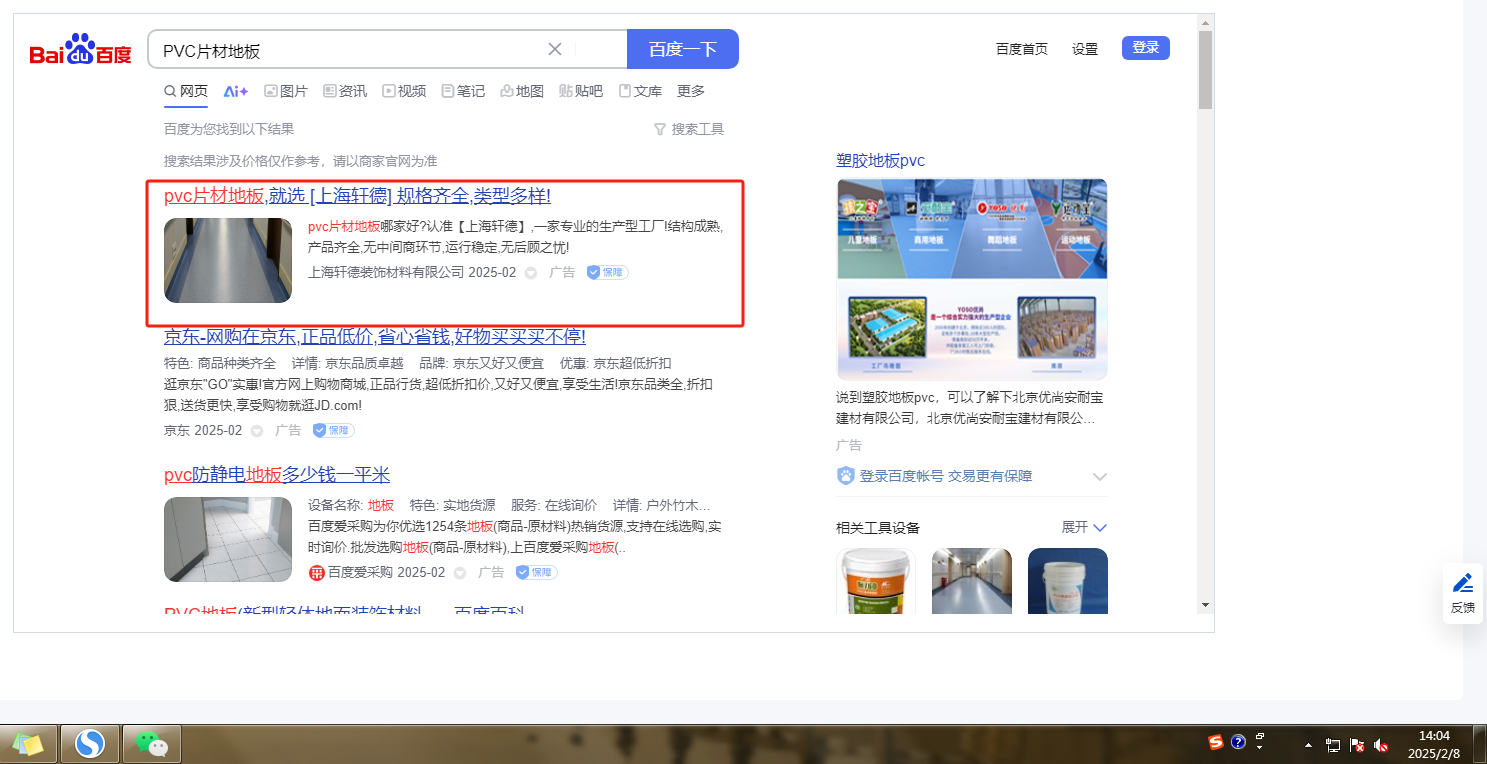
Task: Switch to the 资讯 tab
Action: [x=345, y=91]
